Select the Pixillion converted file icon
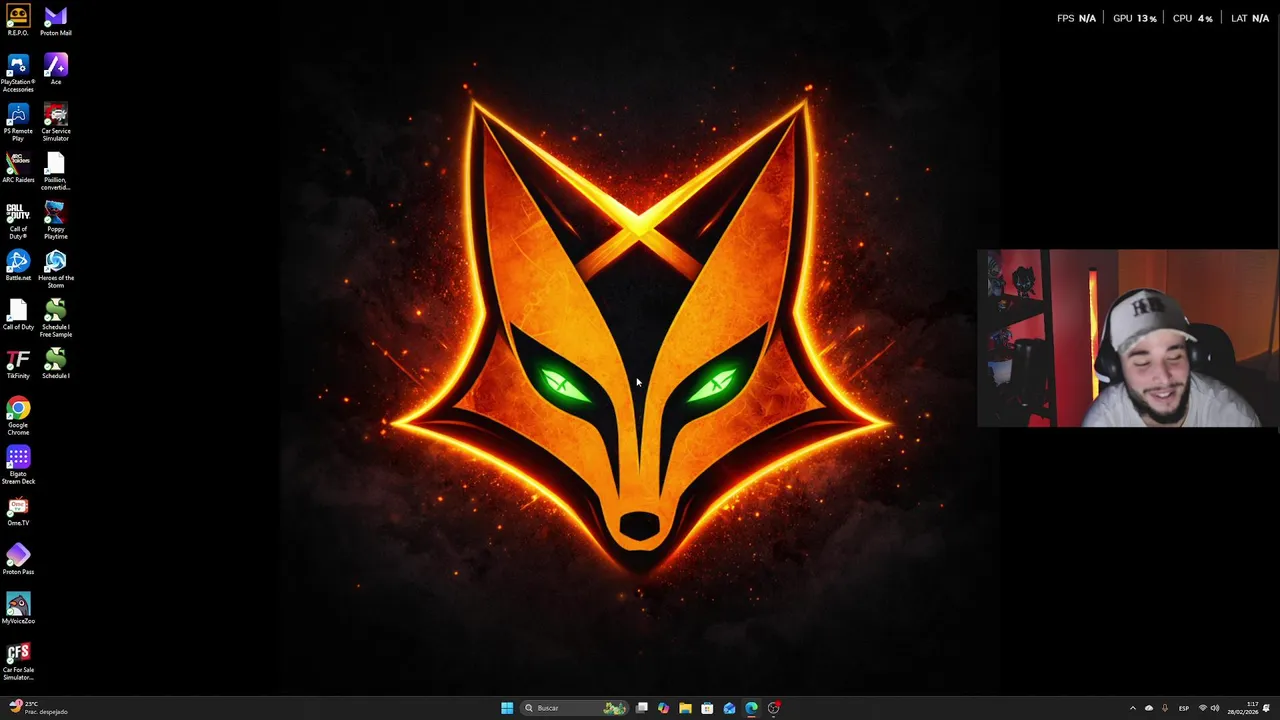Image resolution: width=1280 pixels, height=720 pixels. pos(56,171)
